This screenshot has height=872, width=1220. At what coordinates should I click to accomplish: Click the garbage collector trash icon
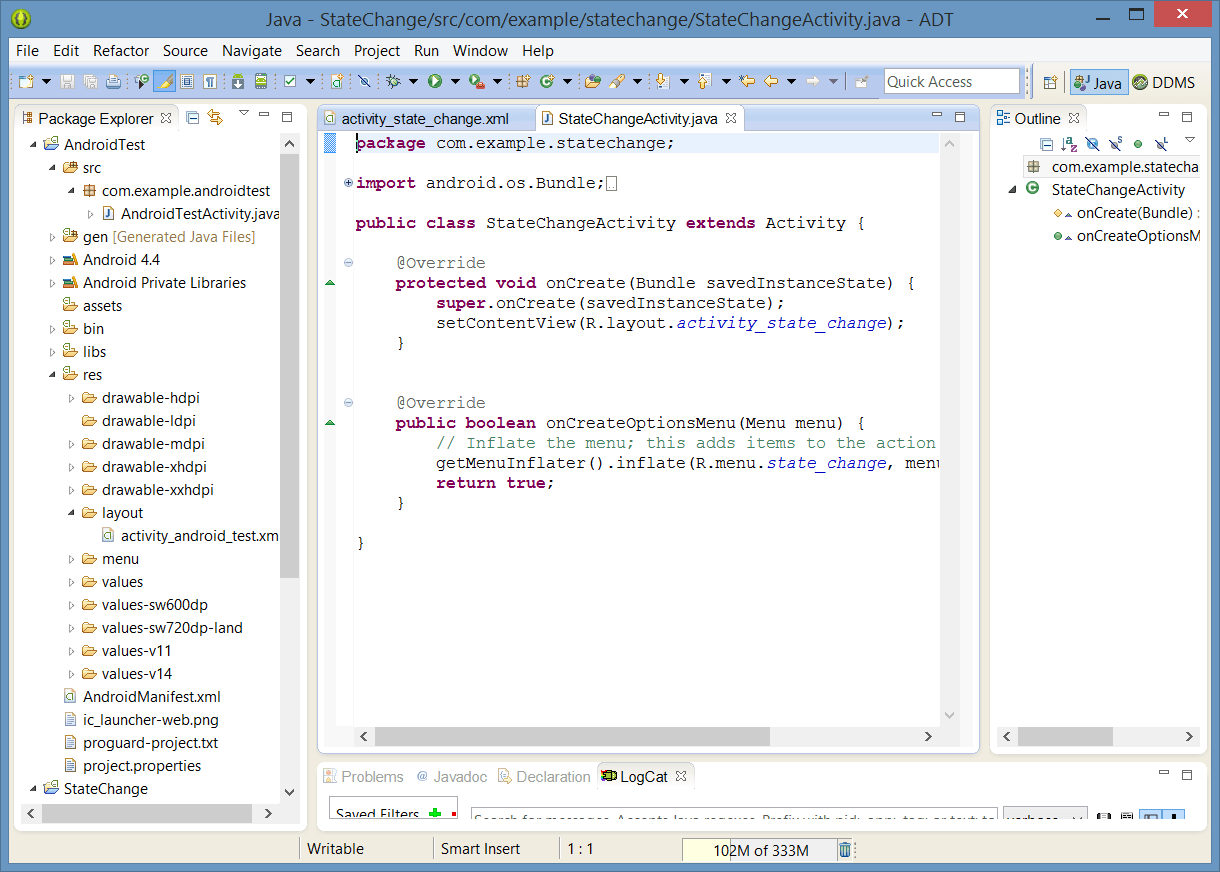tap(845, 850)
